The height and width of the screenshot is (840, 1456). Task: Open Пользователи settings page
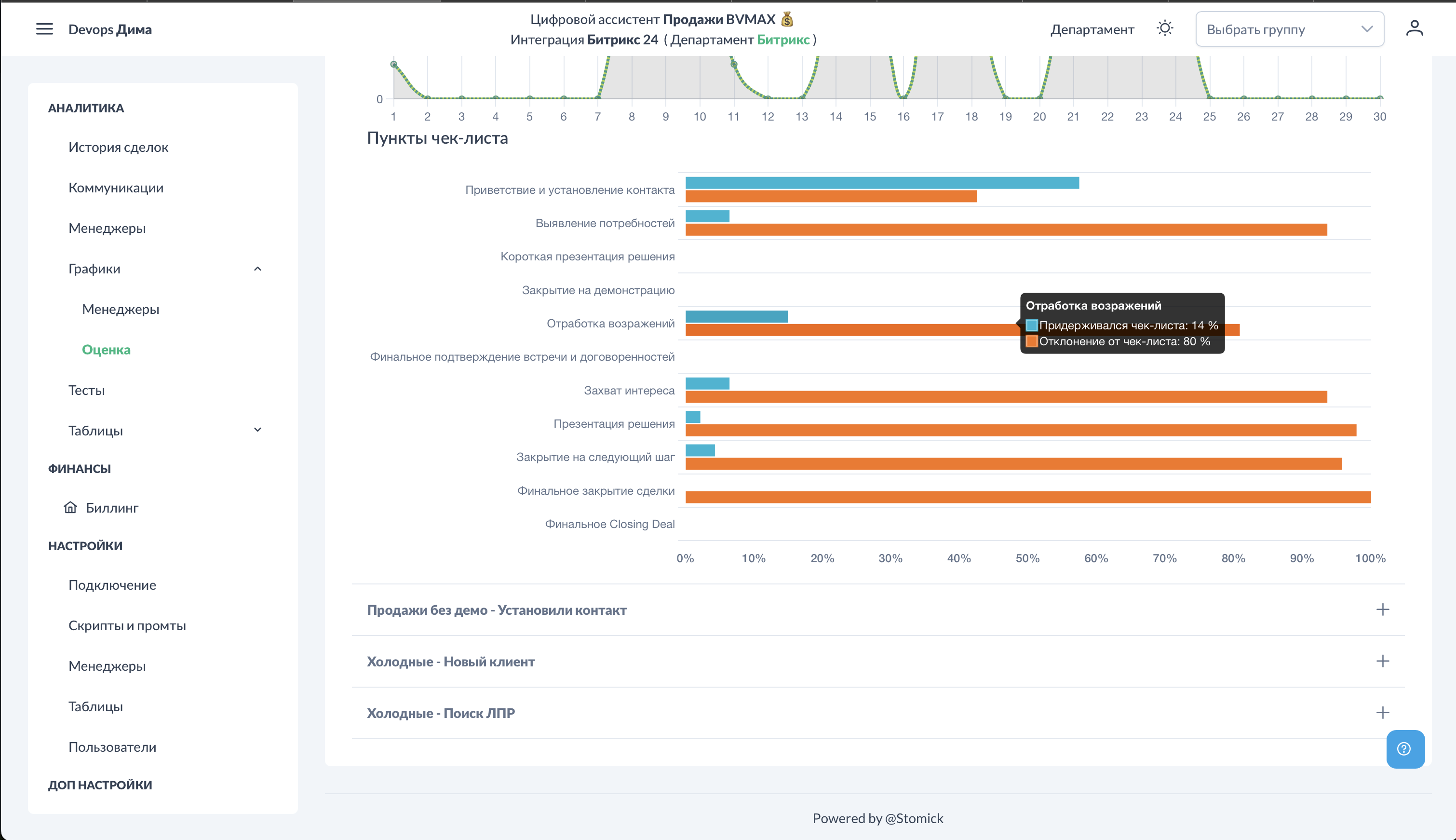[112, 746]
